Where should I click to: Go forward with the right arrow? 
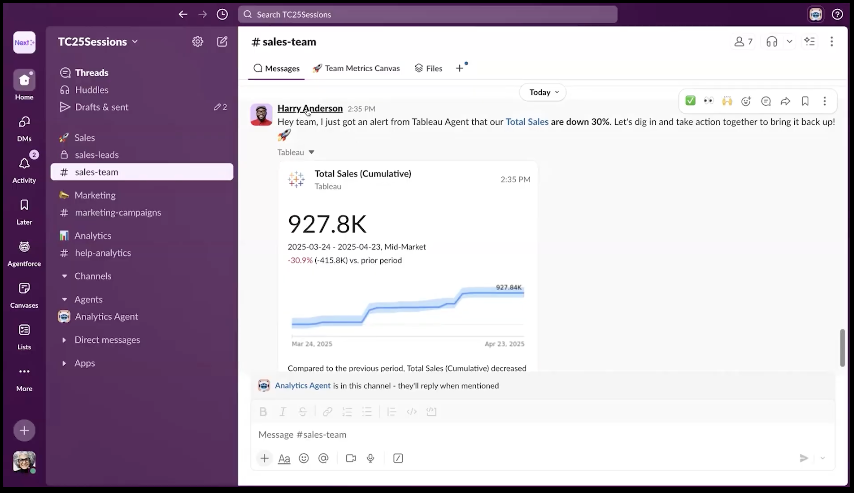point(203,15)
